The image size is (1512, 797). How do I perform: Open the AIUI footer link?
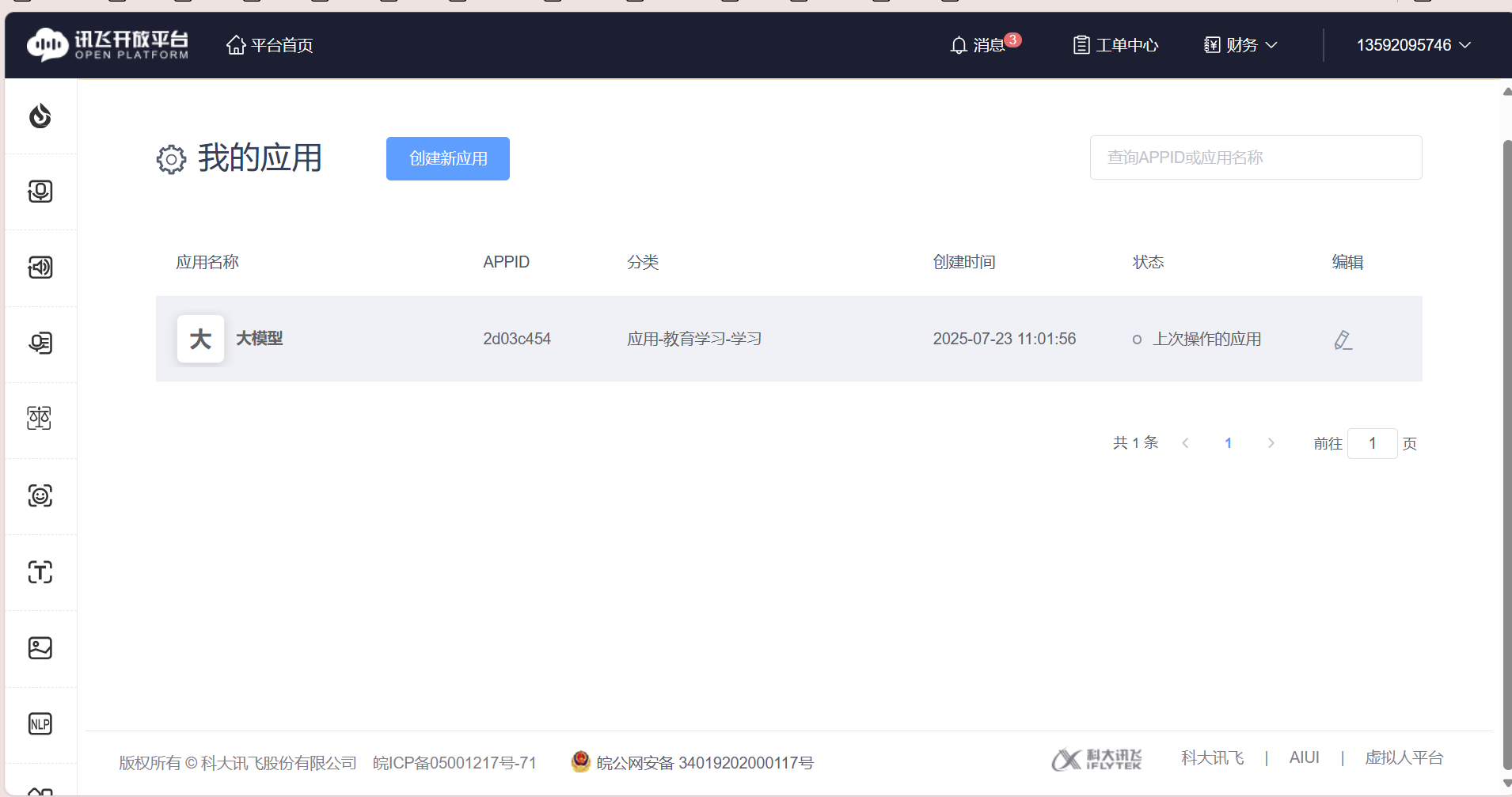1304,757
